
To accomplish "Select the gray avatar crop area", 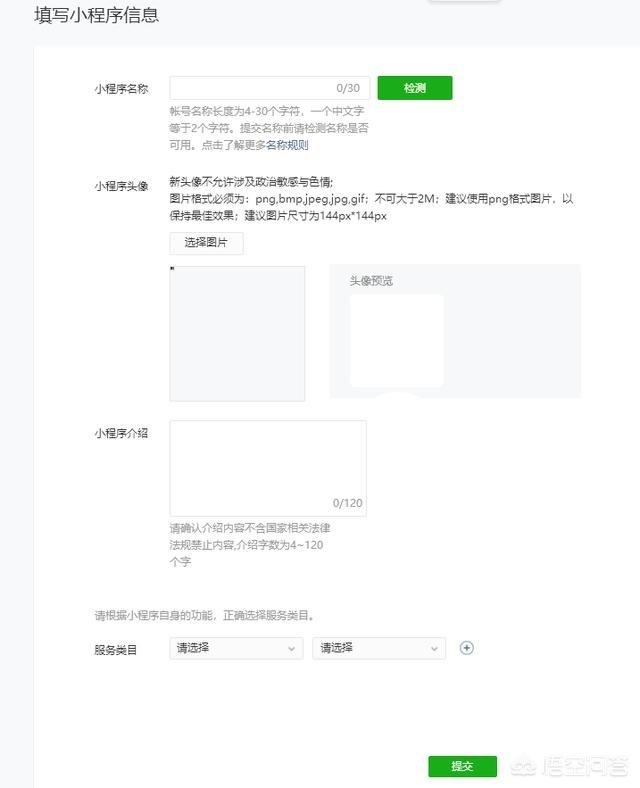I will coord(237,334).
